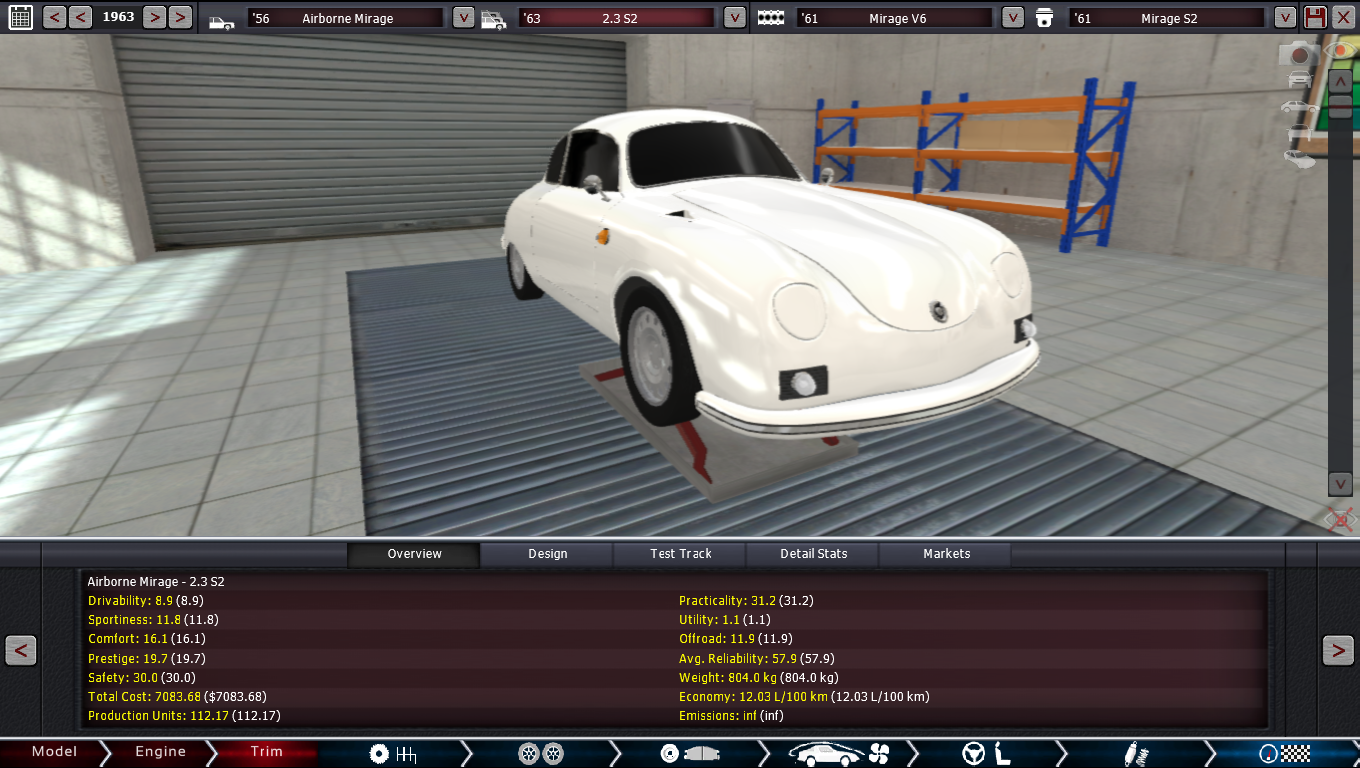The height and width of the screenshot is (768, 1360).
Task: Take a screenshot with the camera icon
Action: coord(1300,53)
